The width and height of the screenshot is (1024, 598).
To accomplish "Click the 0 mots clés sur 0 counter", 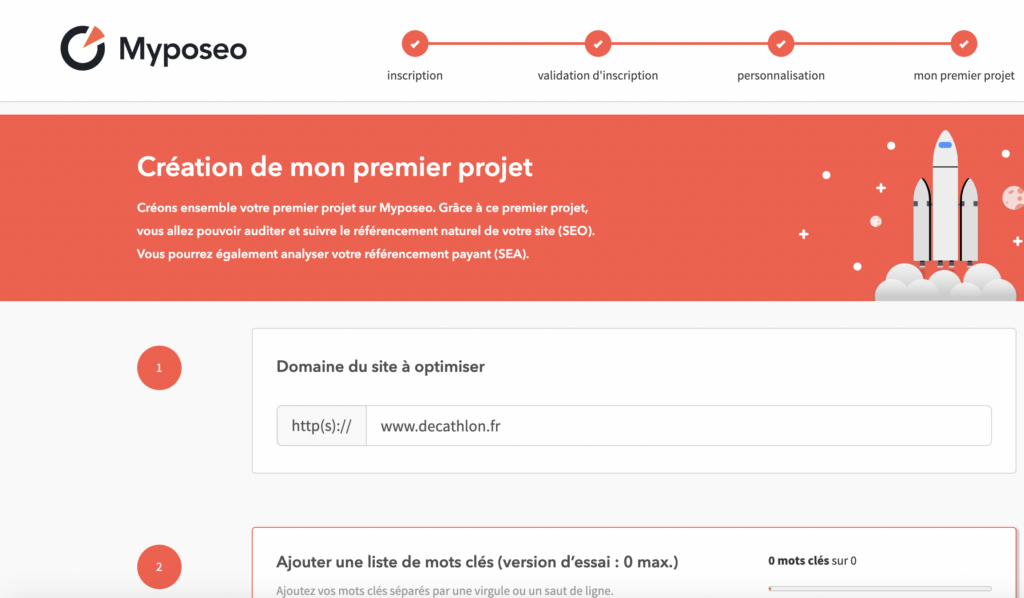I will pyautogui.click(x=812, y=561).
